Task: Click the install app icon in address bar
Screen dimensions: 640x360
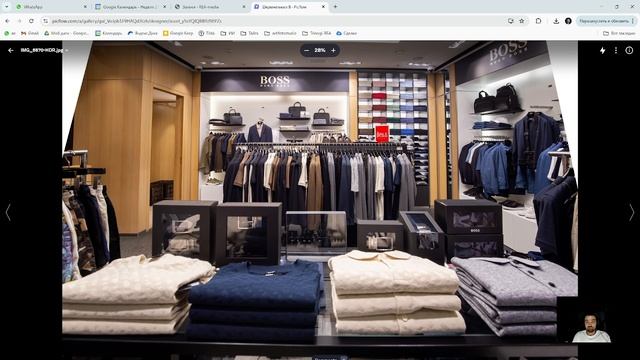Action: coord(511,21)
